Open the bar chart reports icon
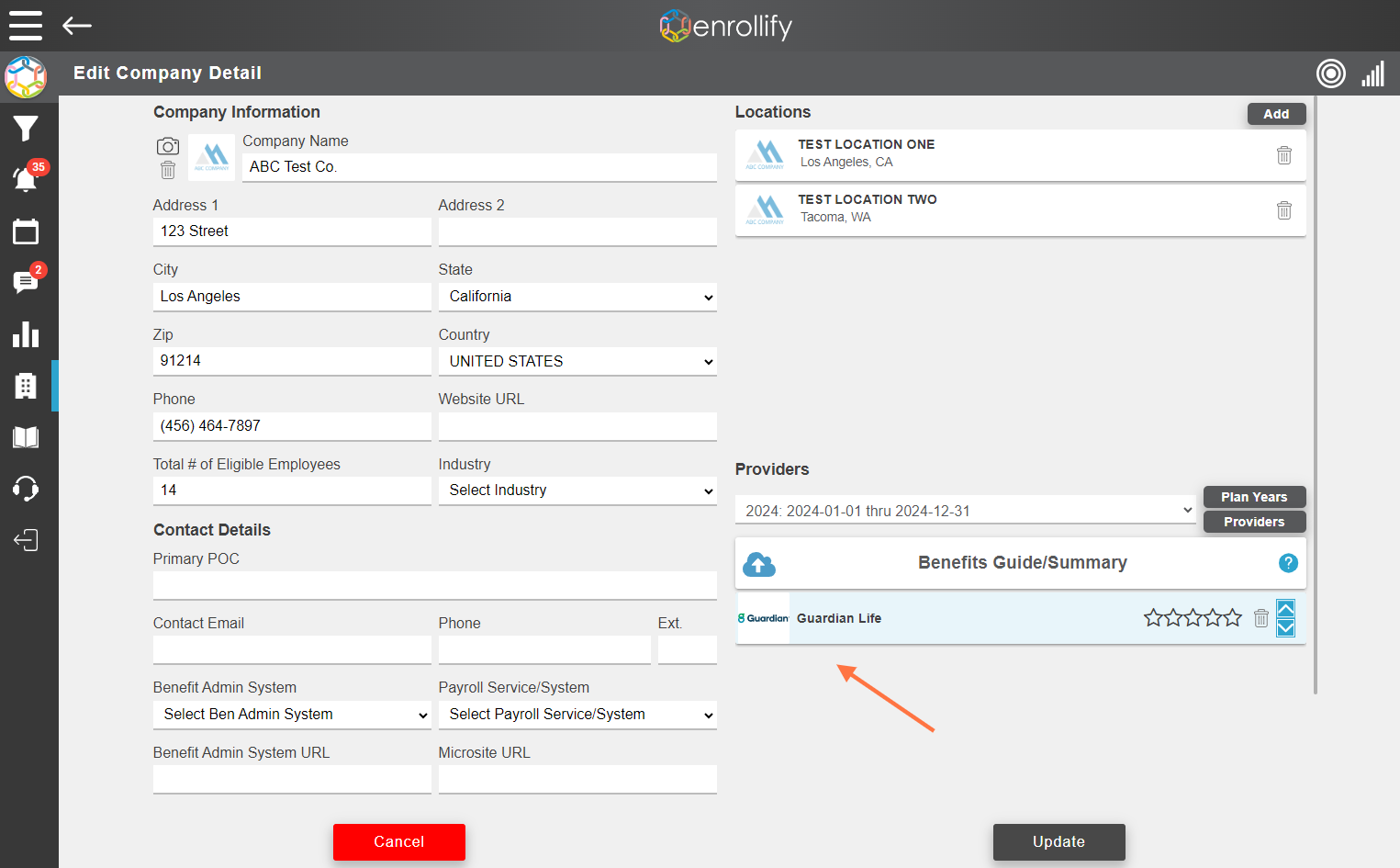1400x868 pixels. coord(26,334)
